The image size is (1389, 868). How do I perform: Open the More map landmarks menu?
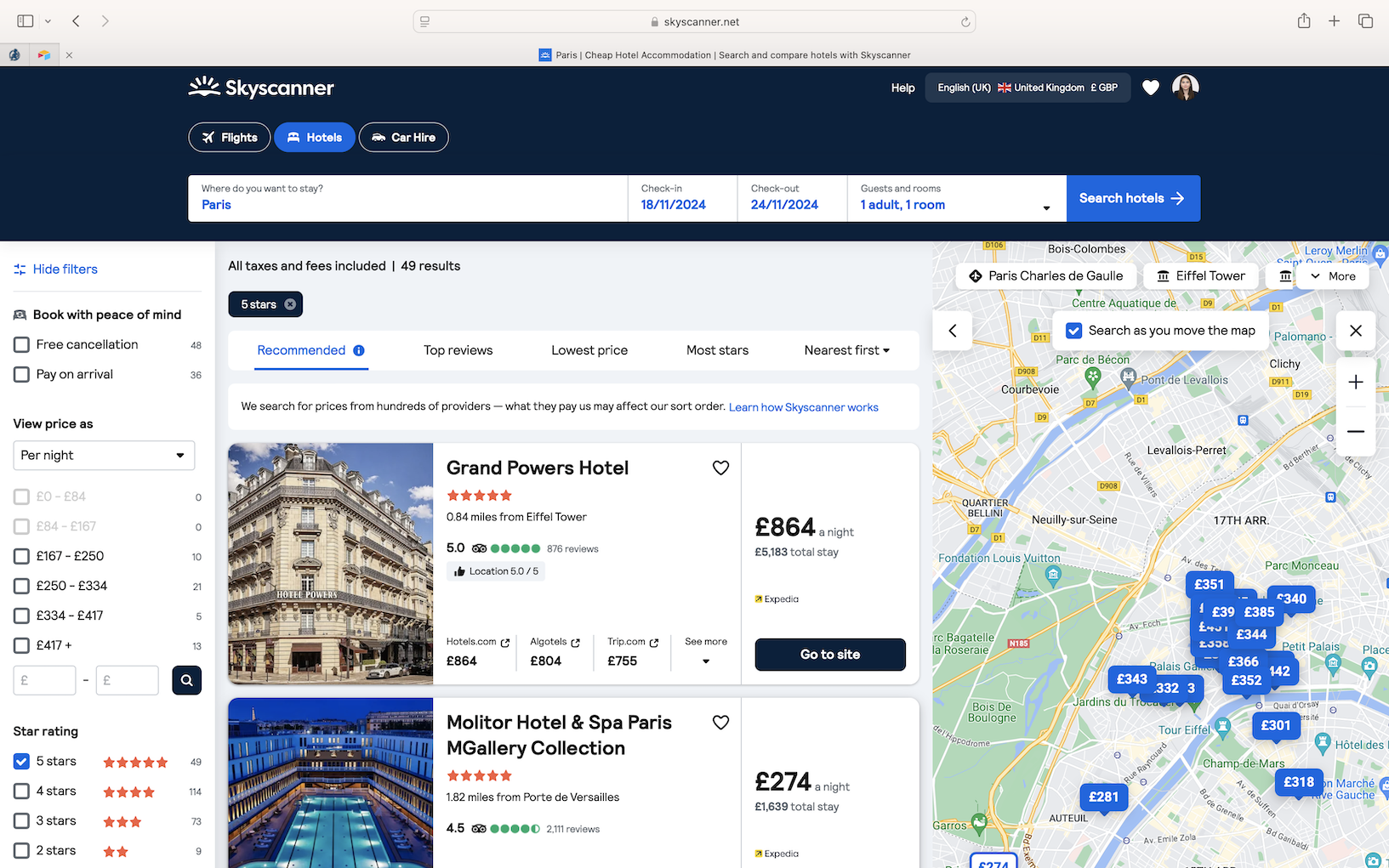pyautogui.click(x=1333, y=276)
